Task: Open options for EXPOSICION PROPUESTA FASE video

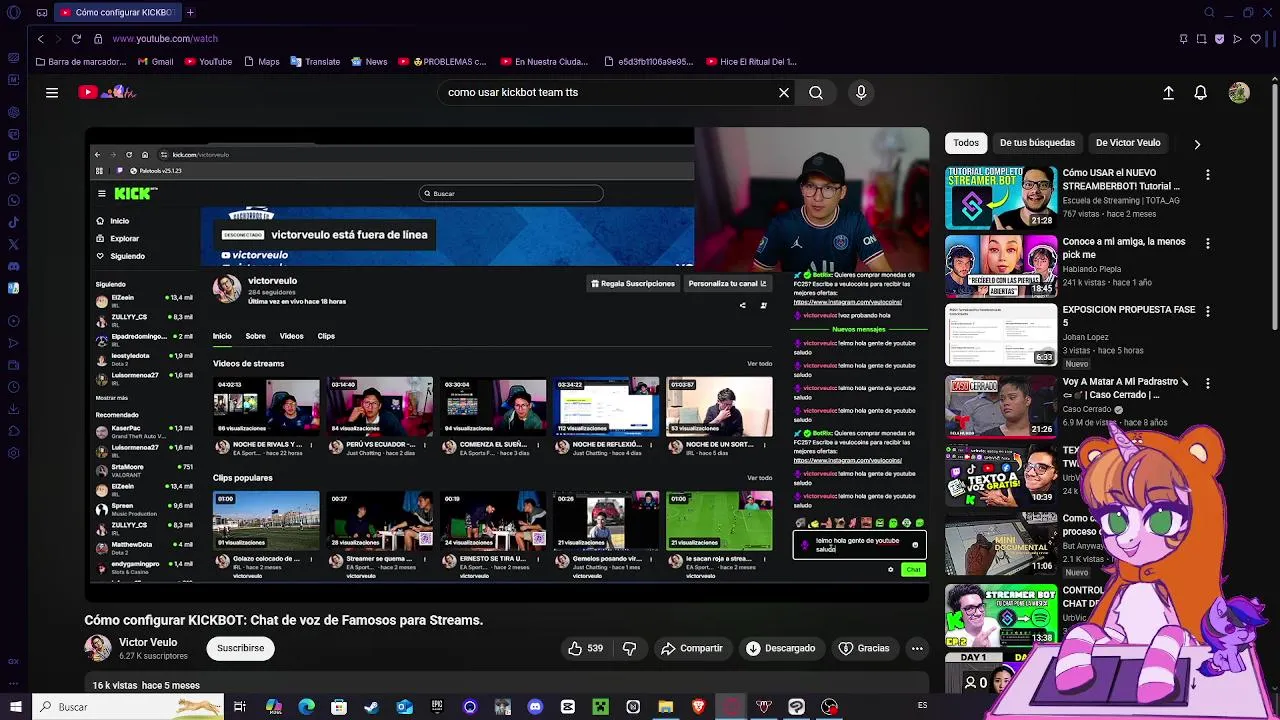Action: pos(1207,311)
